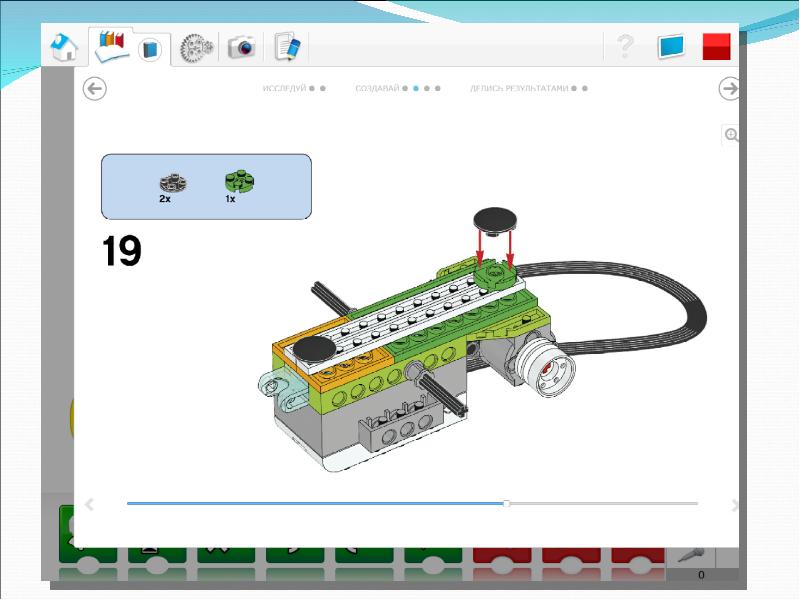Click the question mark help icon
800x600 pixels.
pos(625,46)
